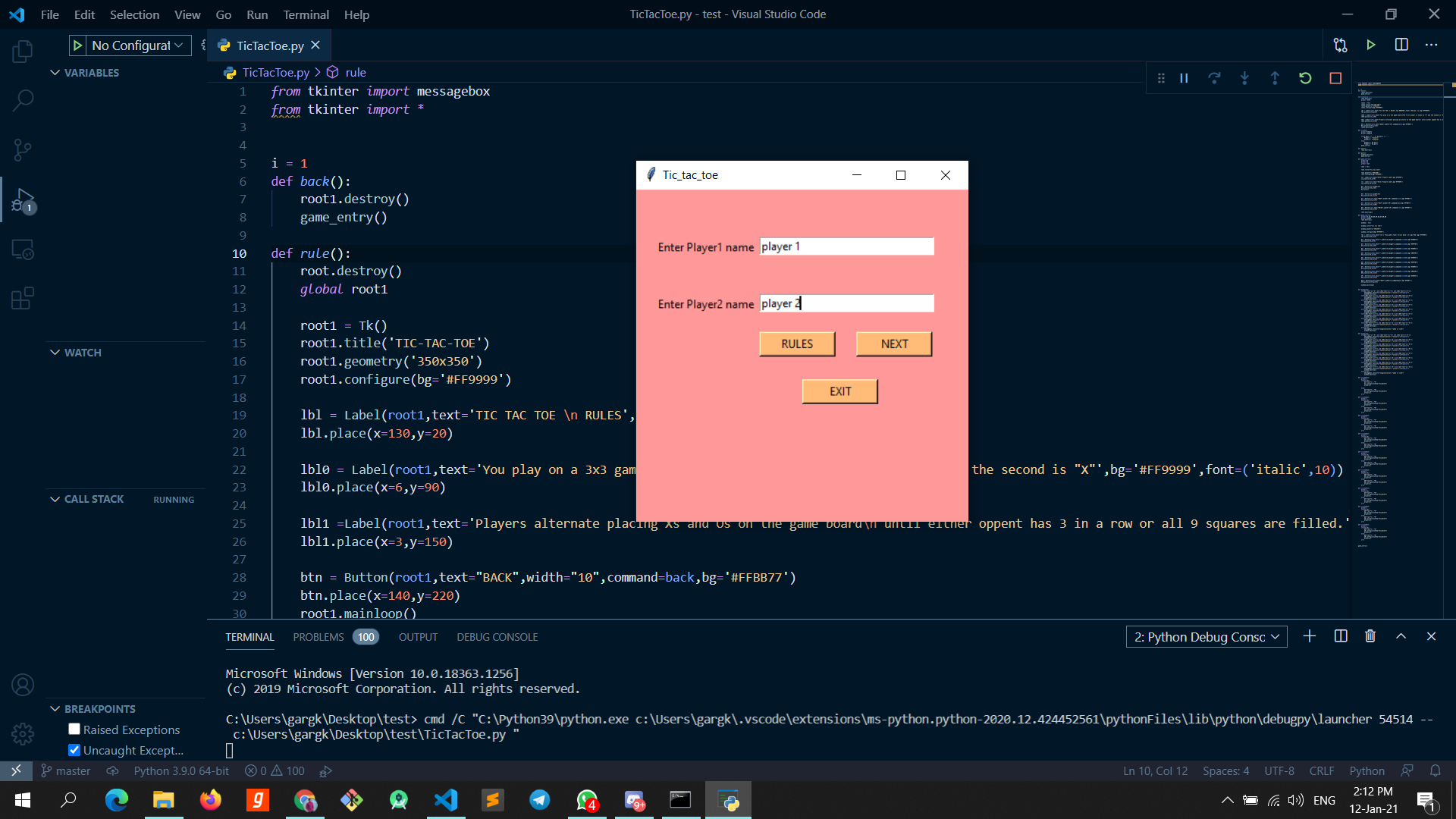The height and width of the screenshot is (819, 1456).
Task: Collapse the WATCH section
Action: [x=55, y=353]
